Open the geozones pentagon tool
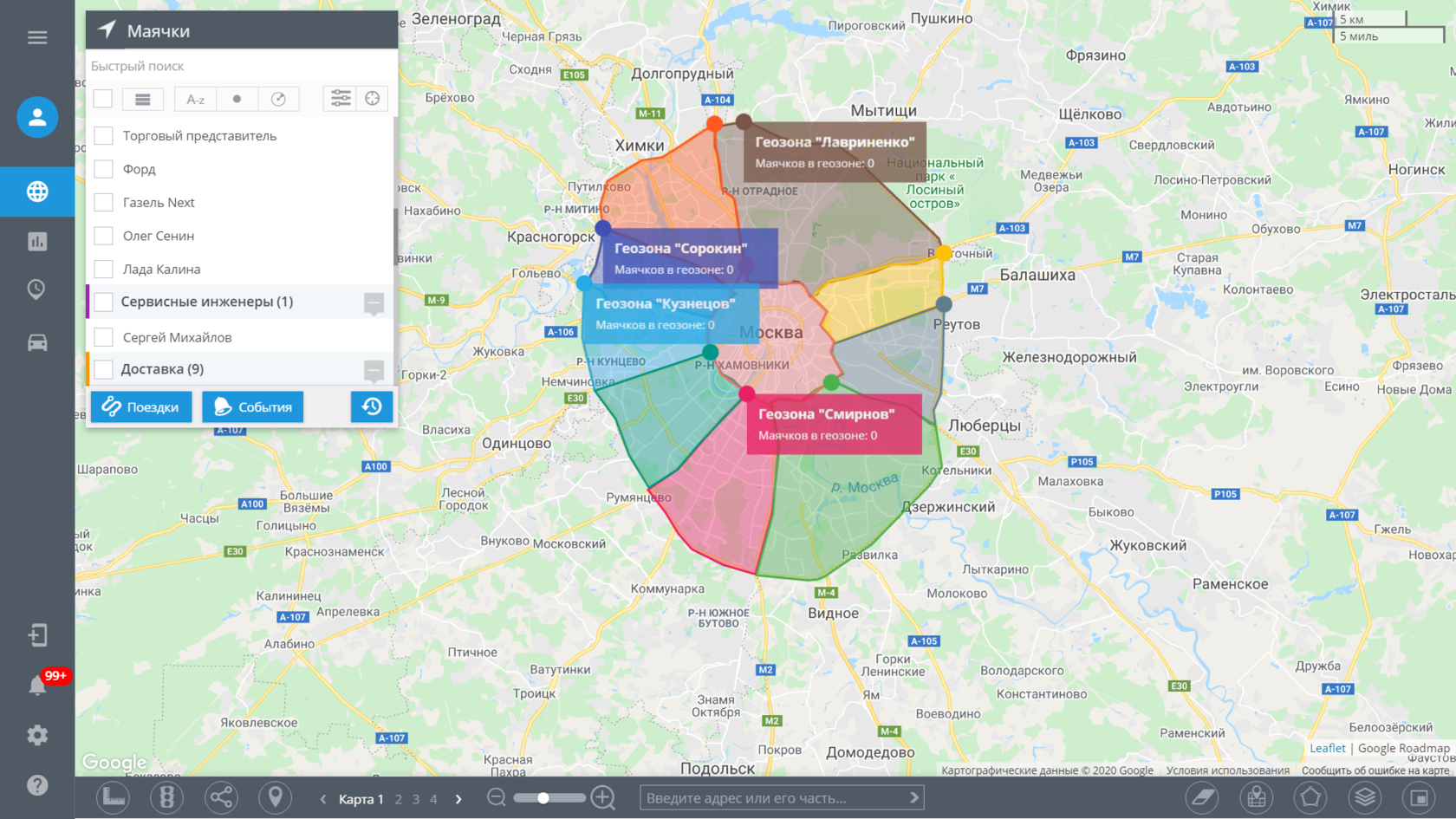The height and width of the screenshot is (819, 1456). click(1310, 797)
